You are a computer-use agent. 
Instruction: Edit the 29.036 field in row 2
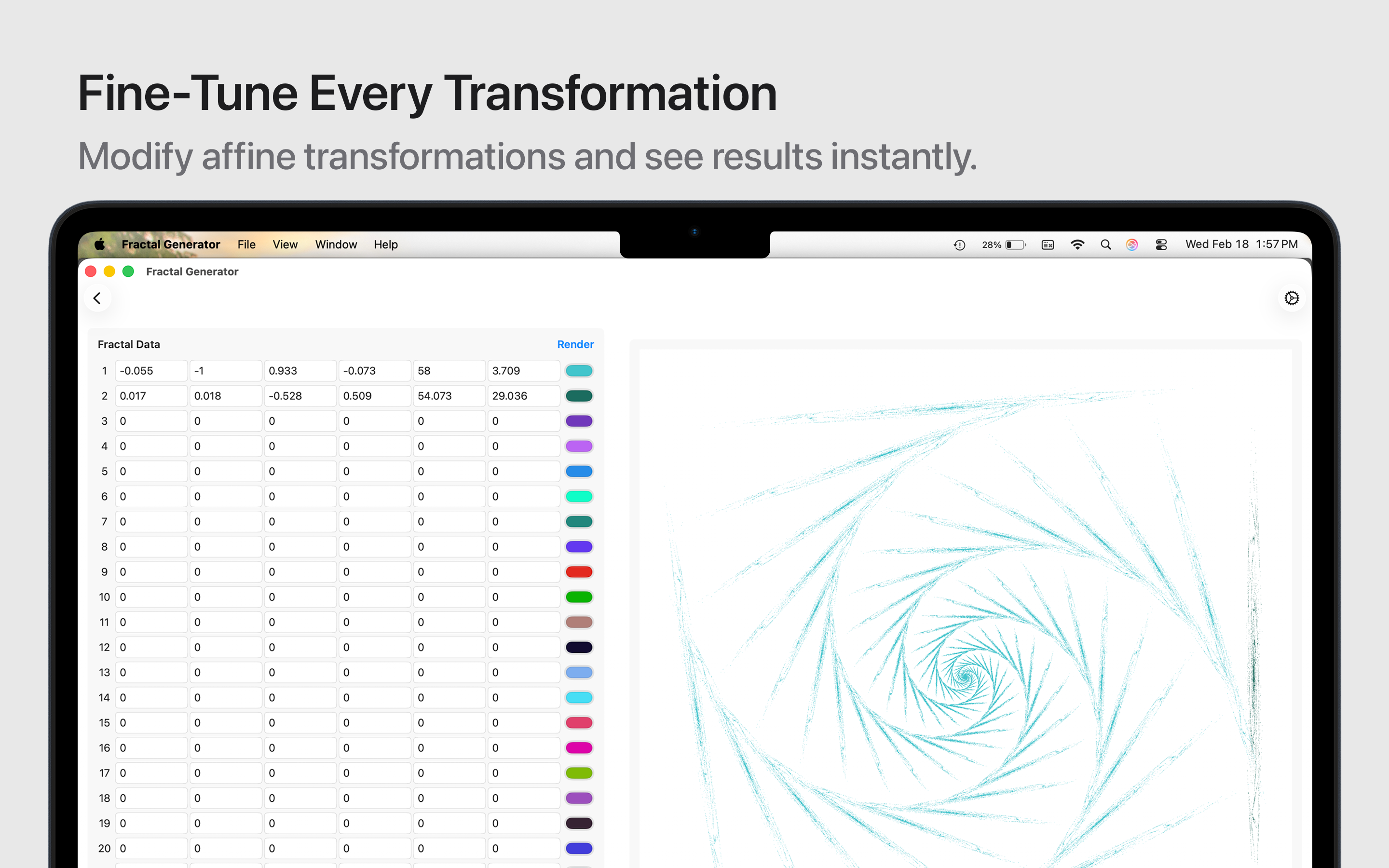[x=524, y=396]
